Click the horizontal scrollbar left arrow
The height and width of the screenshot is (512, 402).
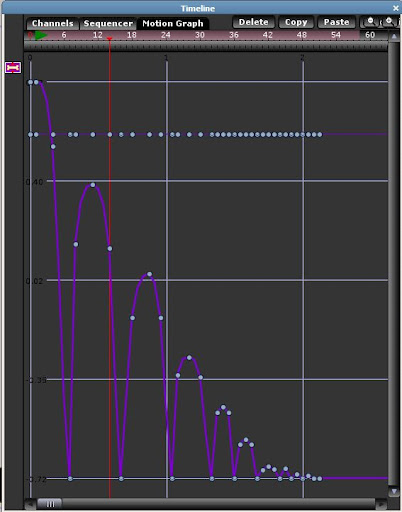tap(30, 504)
